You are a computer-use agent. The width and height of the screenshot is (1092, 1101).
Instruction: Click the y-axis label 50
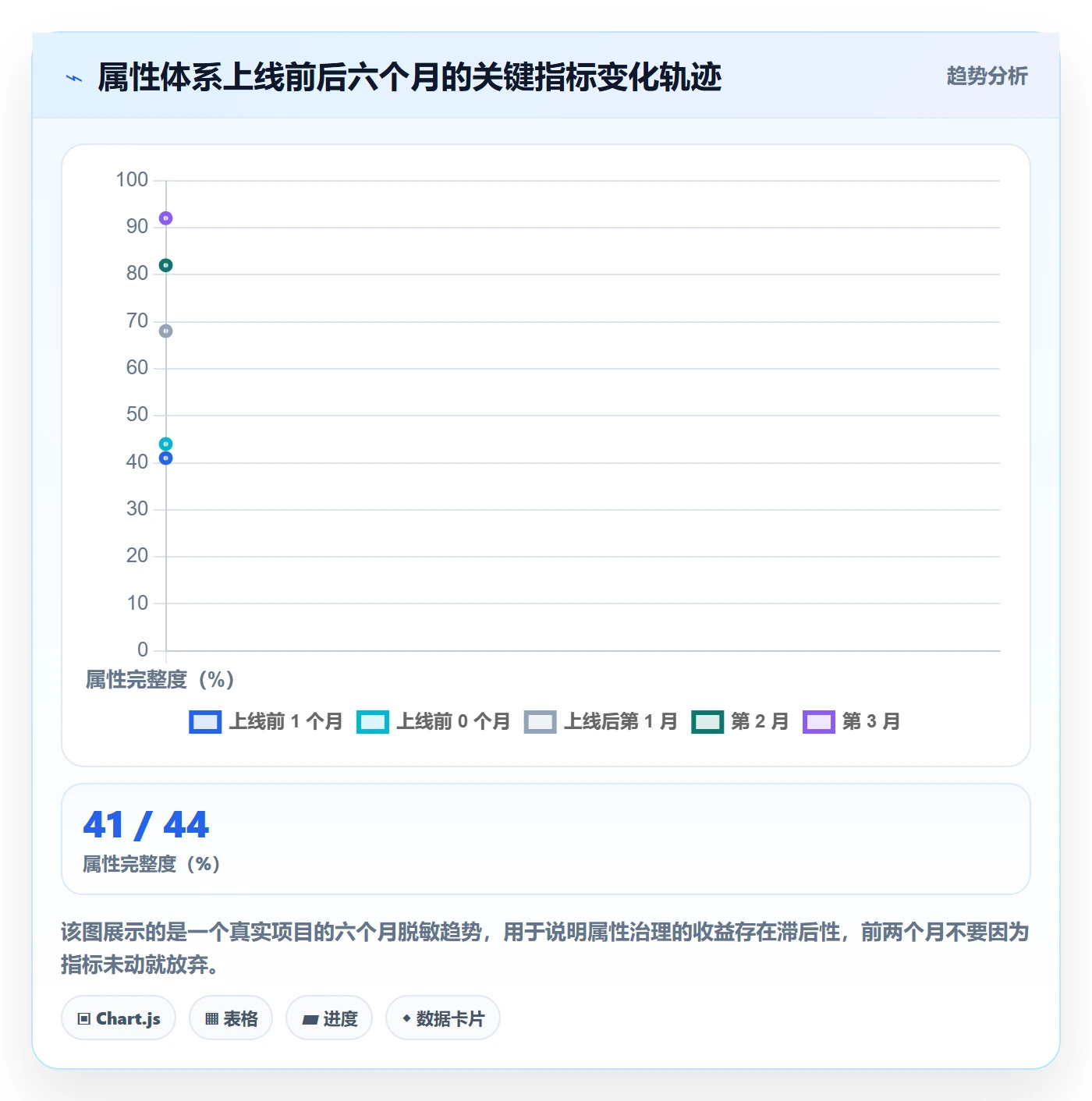pyautogui.click(x=137, y=415)
